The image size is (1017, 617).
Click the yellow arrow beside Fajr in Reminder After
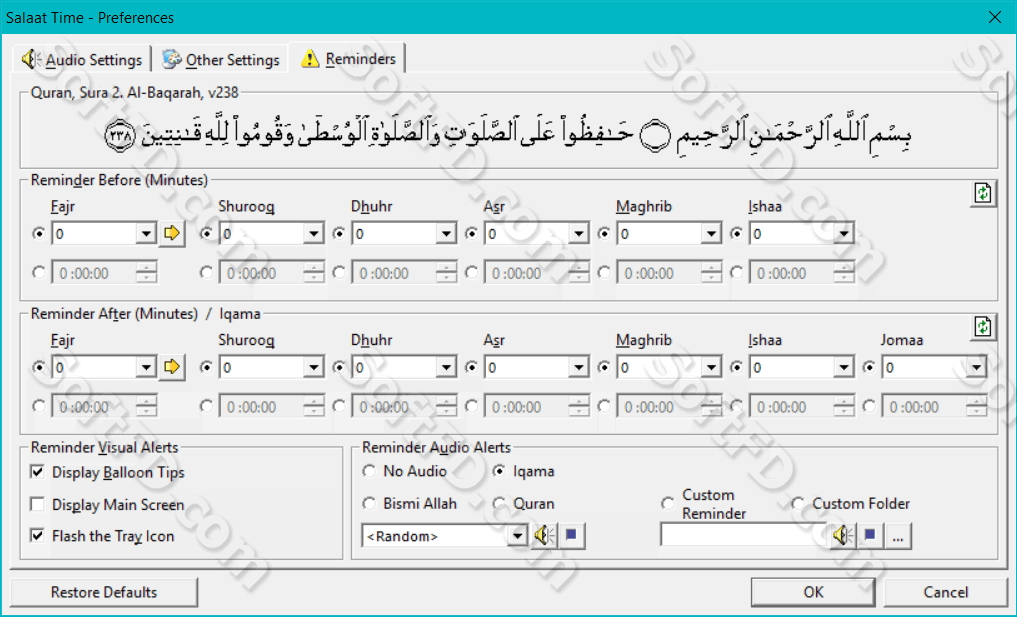(172, 367)
